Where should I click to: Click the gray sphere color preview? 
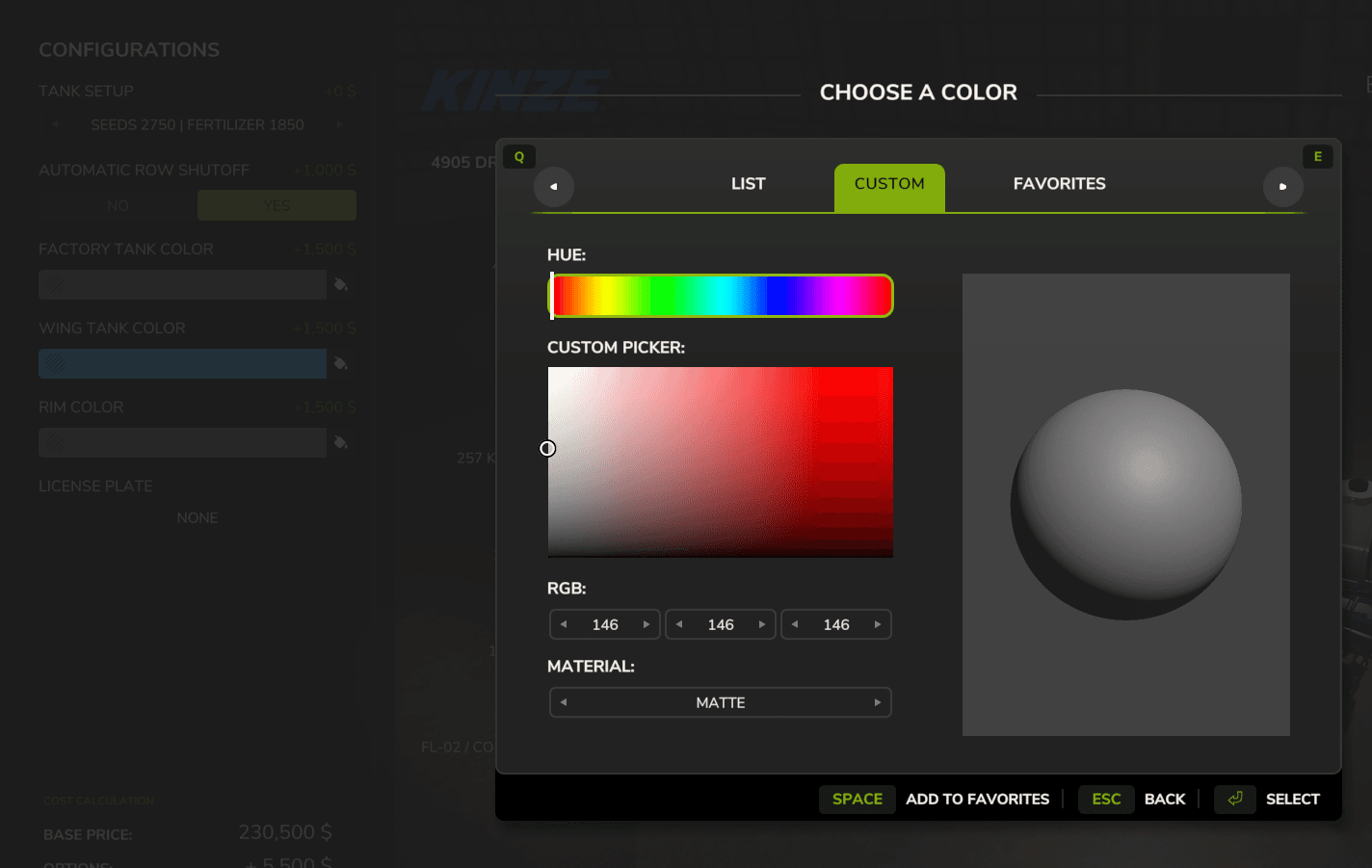(1125, 504)
